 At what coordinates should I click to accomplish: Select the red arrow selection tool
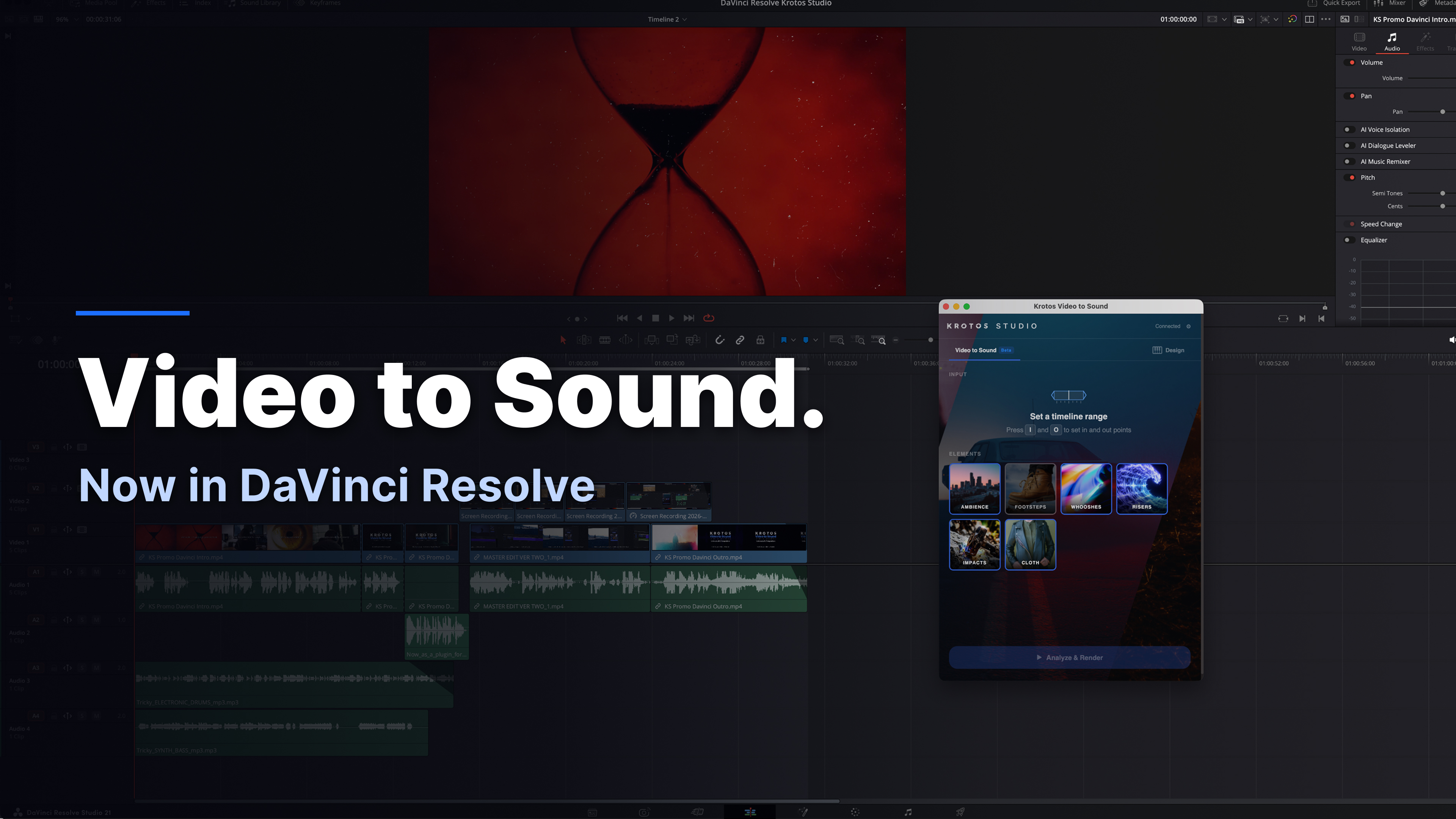point(563,340)
